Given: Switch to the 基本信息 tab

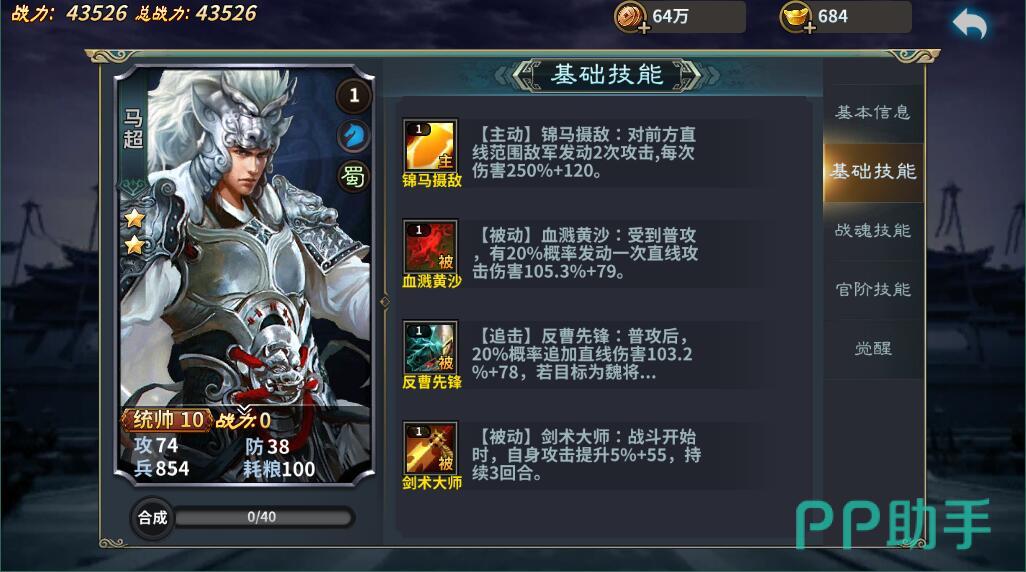Looking at the screenshot, I should [873, 112].
